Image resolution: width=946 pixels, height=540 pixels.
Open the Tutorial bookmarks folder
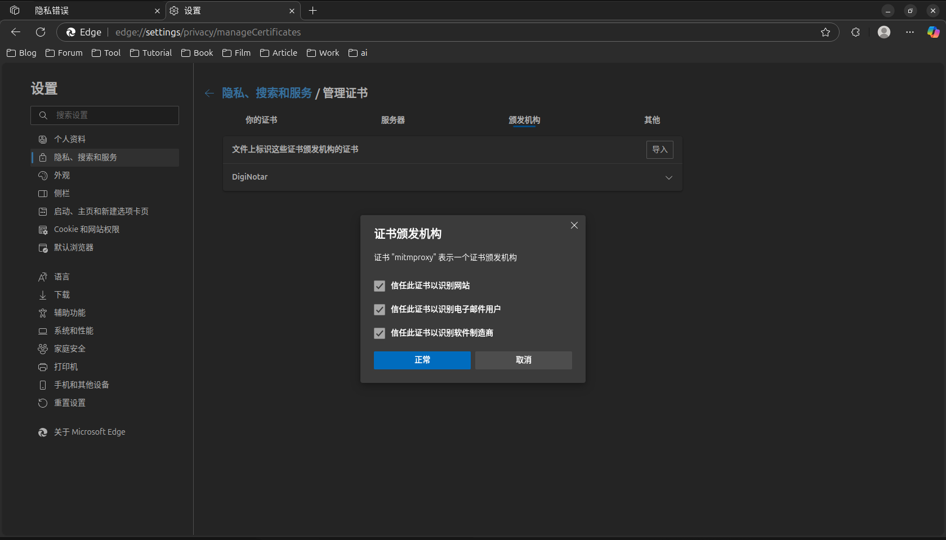[x=151, y=53]
